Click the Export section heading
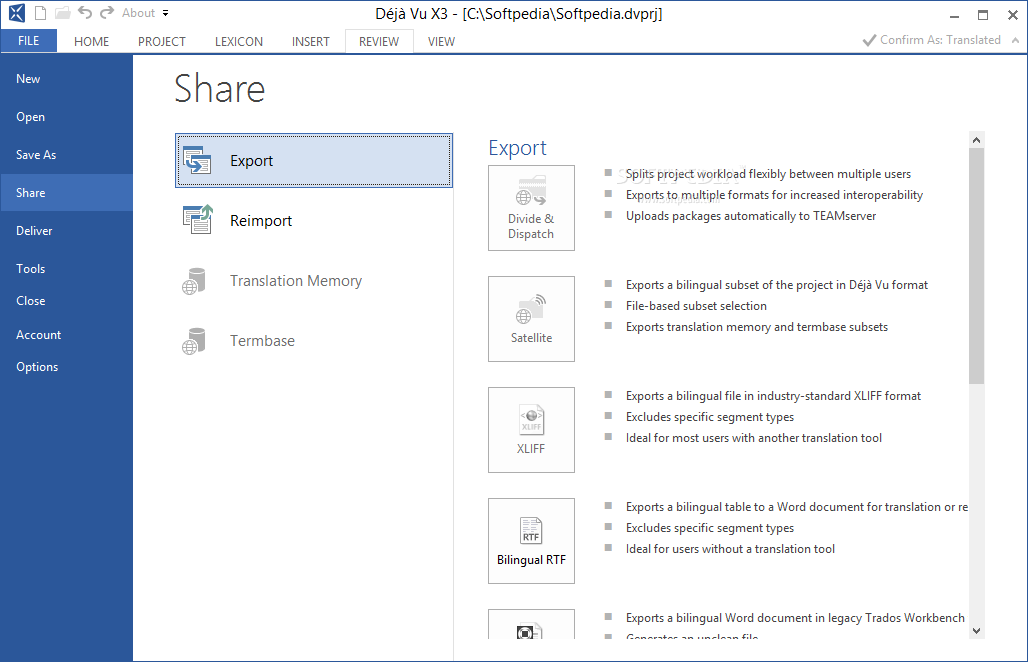Image resolution: width=1028 pixels, height=662 pixels. tap(517, 148)
